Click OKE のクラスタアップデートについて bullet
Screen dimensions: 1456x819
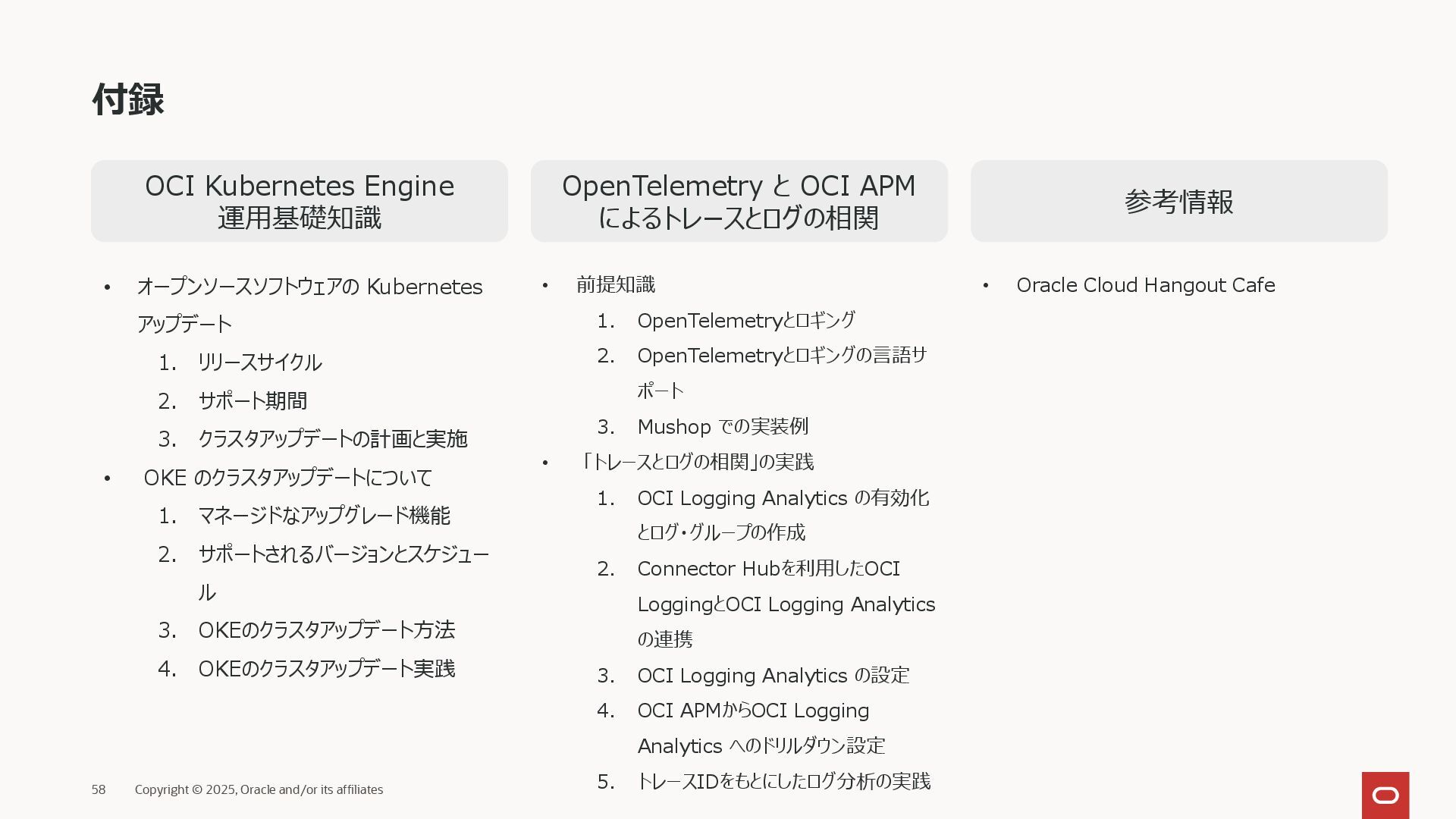287,478
